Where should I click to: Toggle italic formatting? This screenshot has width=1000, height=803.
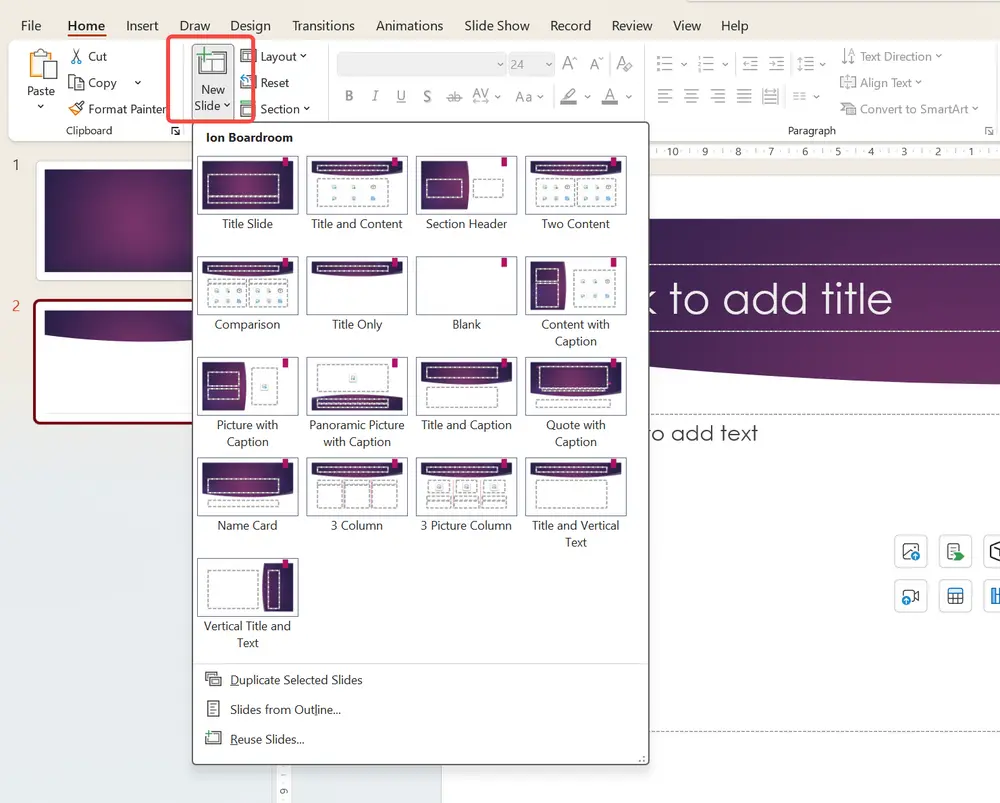[x=375, y=96]
